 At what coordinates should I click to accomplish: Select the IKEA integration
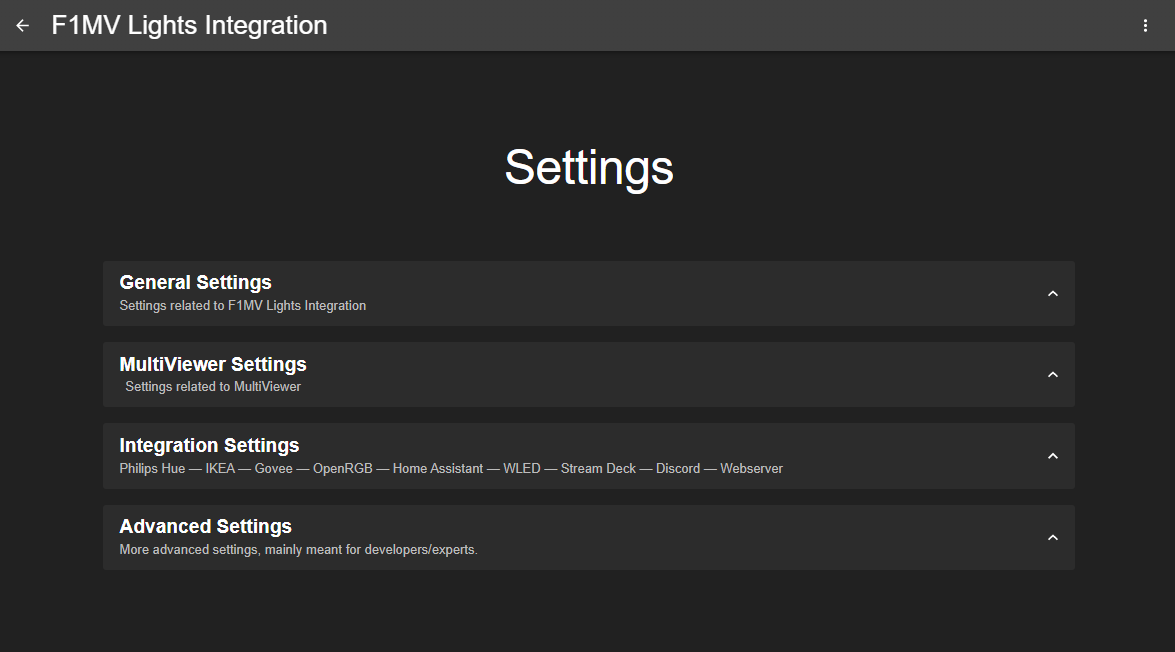point(220,468)
